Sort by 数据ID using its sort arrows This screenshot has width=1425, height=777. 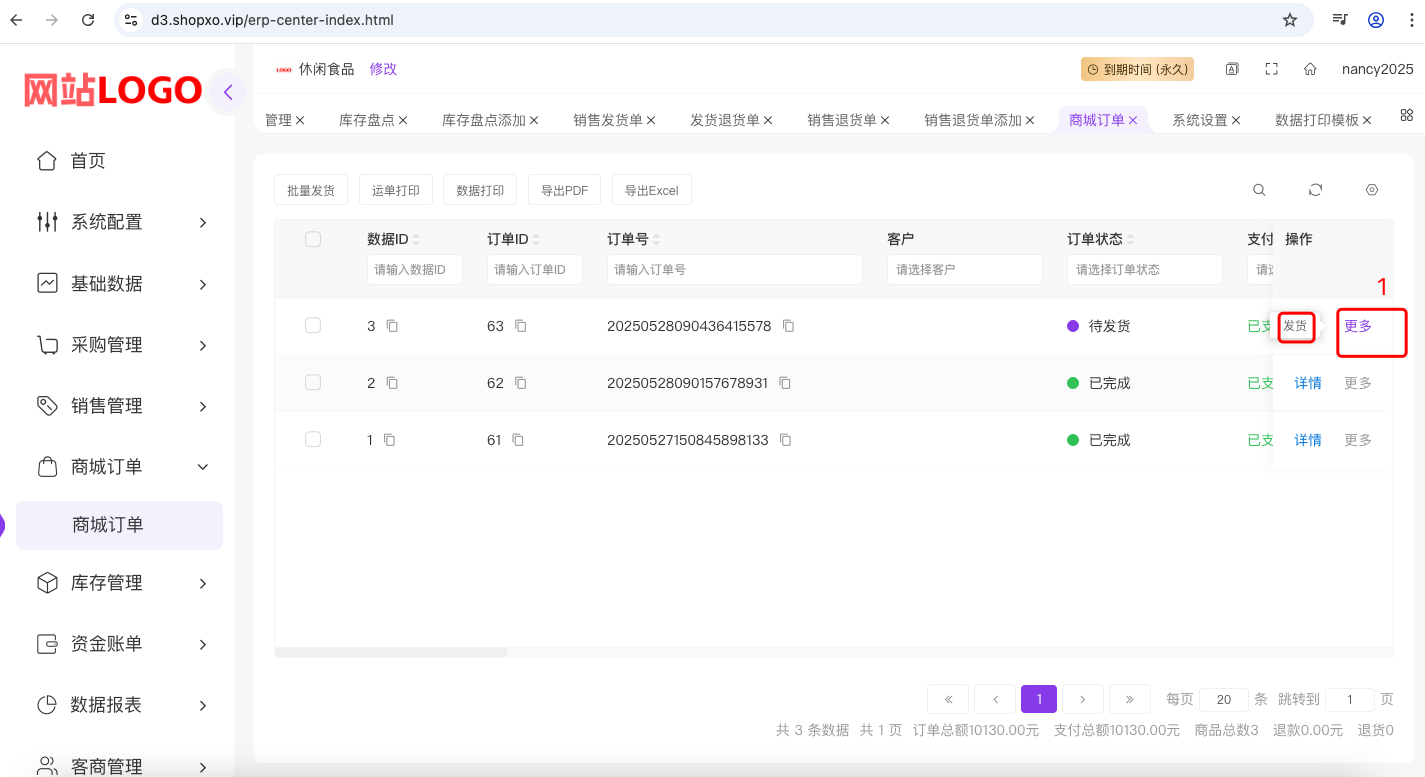416,240
